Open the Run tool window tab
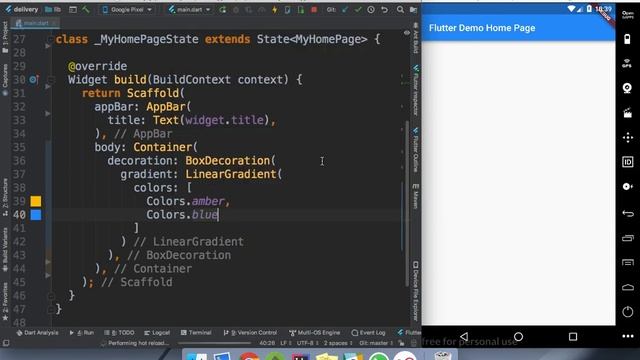This screenshot has height=360, width=640. pos(82,333)
